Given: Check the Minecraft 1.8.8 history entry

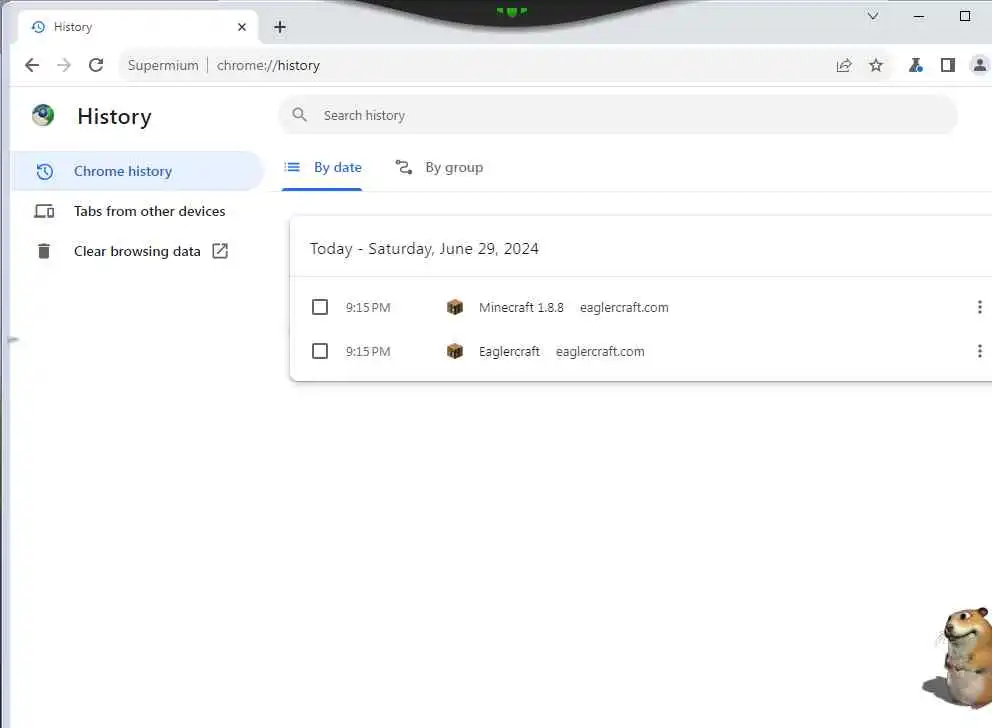Looking at the screenshot, I should 320,307.
